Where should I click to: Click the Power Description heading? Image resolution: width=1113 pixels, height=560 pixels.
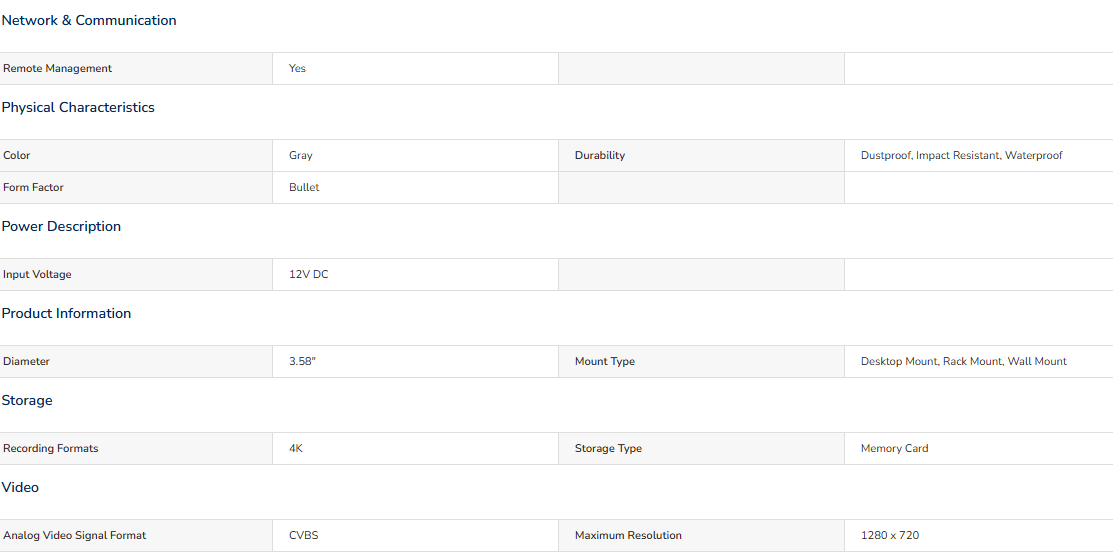pyautogui.click(x=61, y=226)
